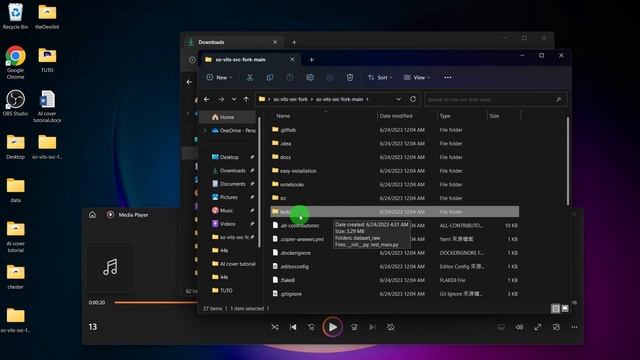Click the Delete trash icon in toolbar
640x360 pixels.
pos(350,78)
